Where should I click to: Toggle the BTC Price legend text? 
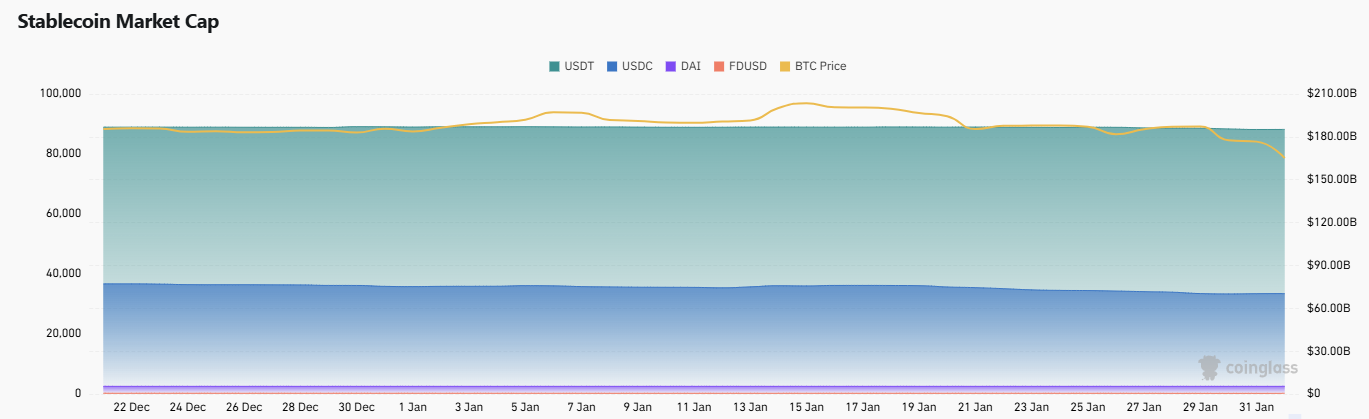point(820,66)
